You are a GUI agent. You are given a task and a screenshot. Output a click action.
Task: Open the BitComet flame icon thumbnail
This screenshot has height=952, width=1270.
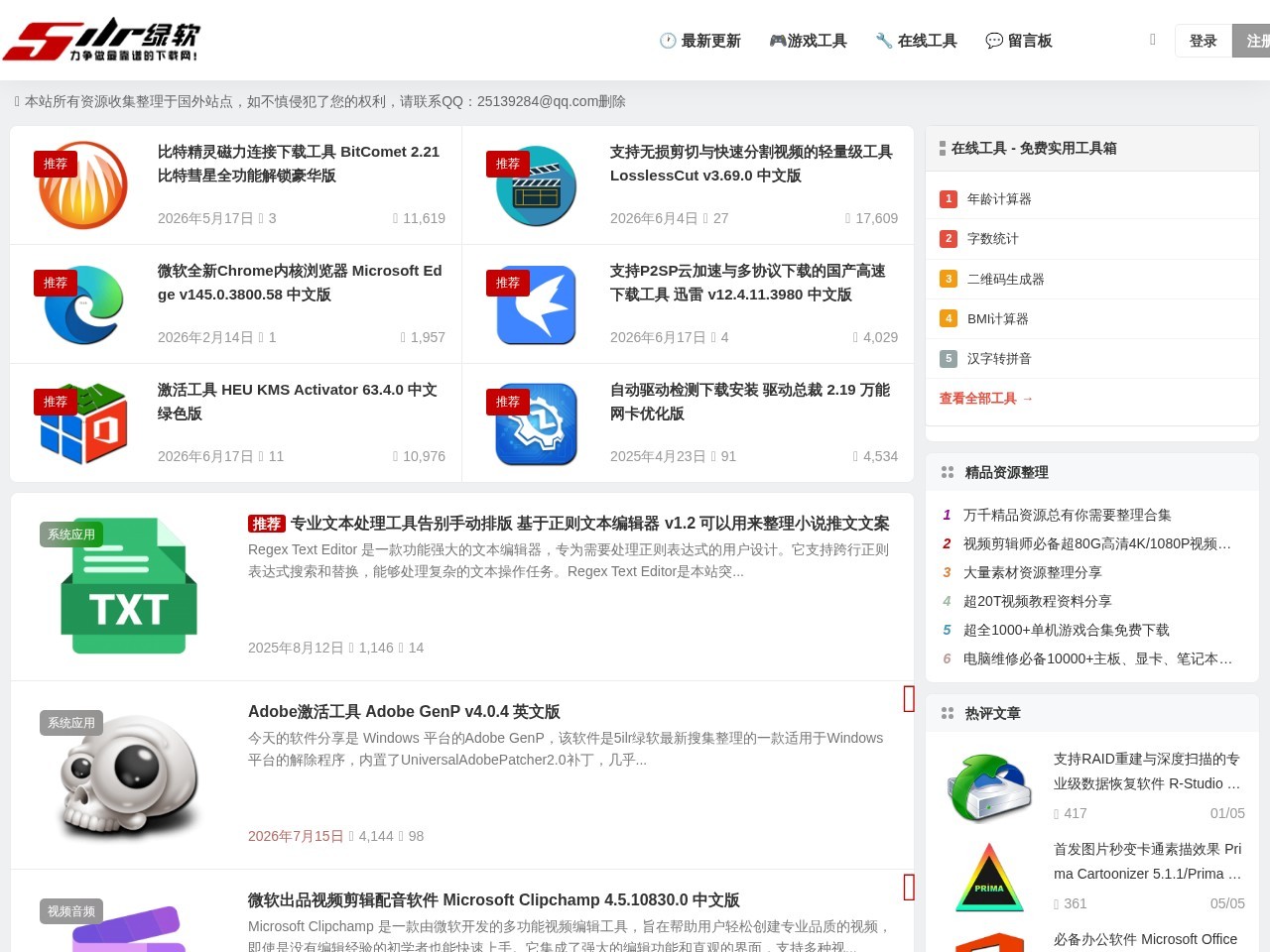pyautogui.click(x=83, y=185)
